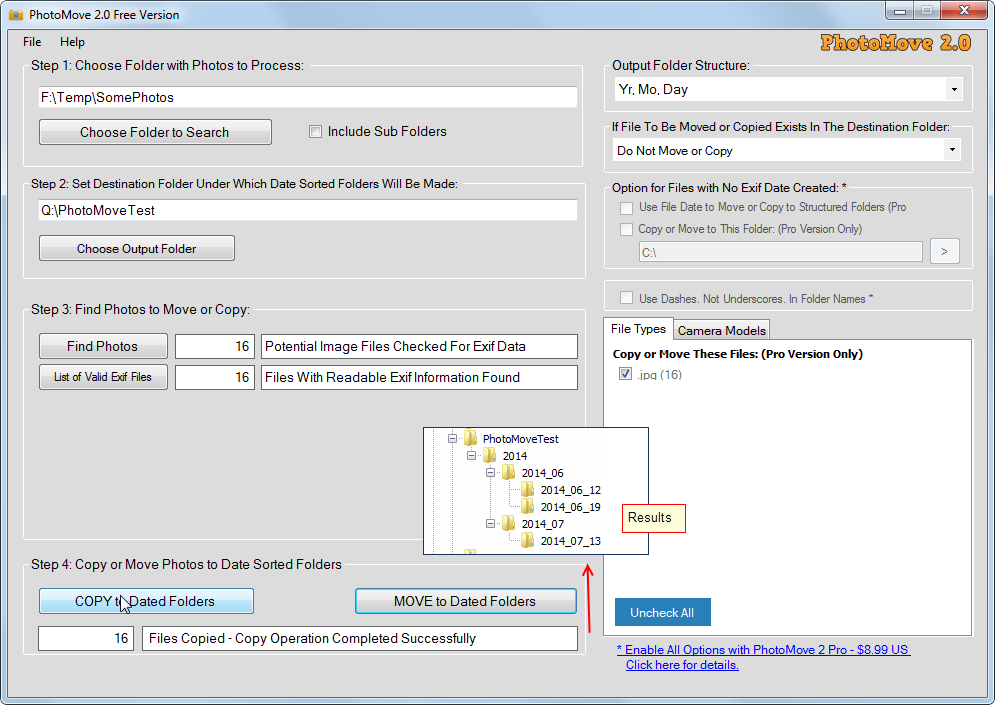Image resolution: width=995 pixels, height=705 pixels.
Task: Toggle Use Dashes Not Underscores checkbox
Action: pyautogui.click(x=626, y=298)
